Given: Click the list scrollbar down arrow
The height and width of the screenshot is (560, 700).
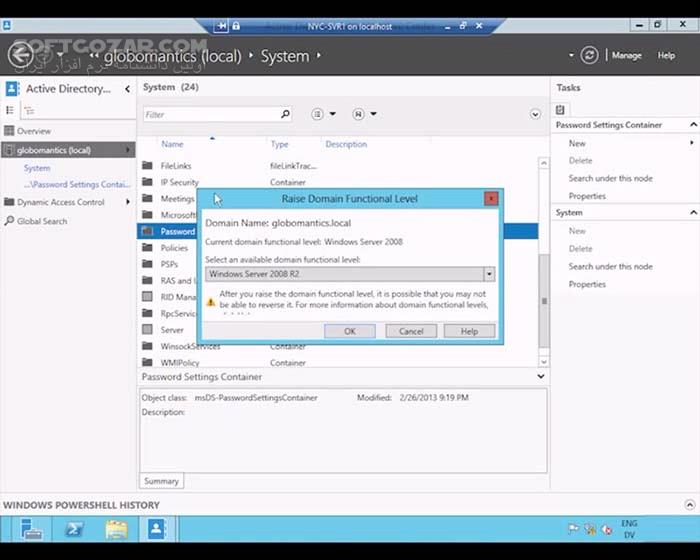Looking at the screenshot, I should (x=544, y=361).
